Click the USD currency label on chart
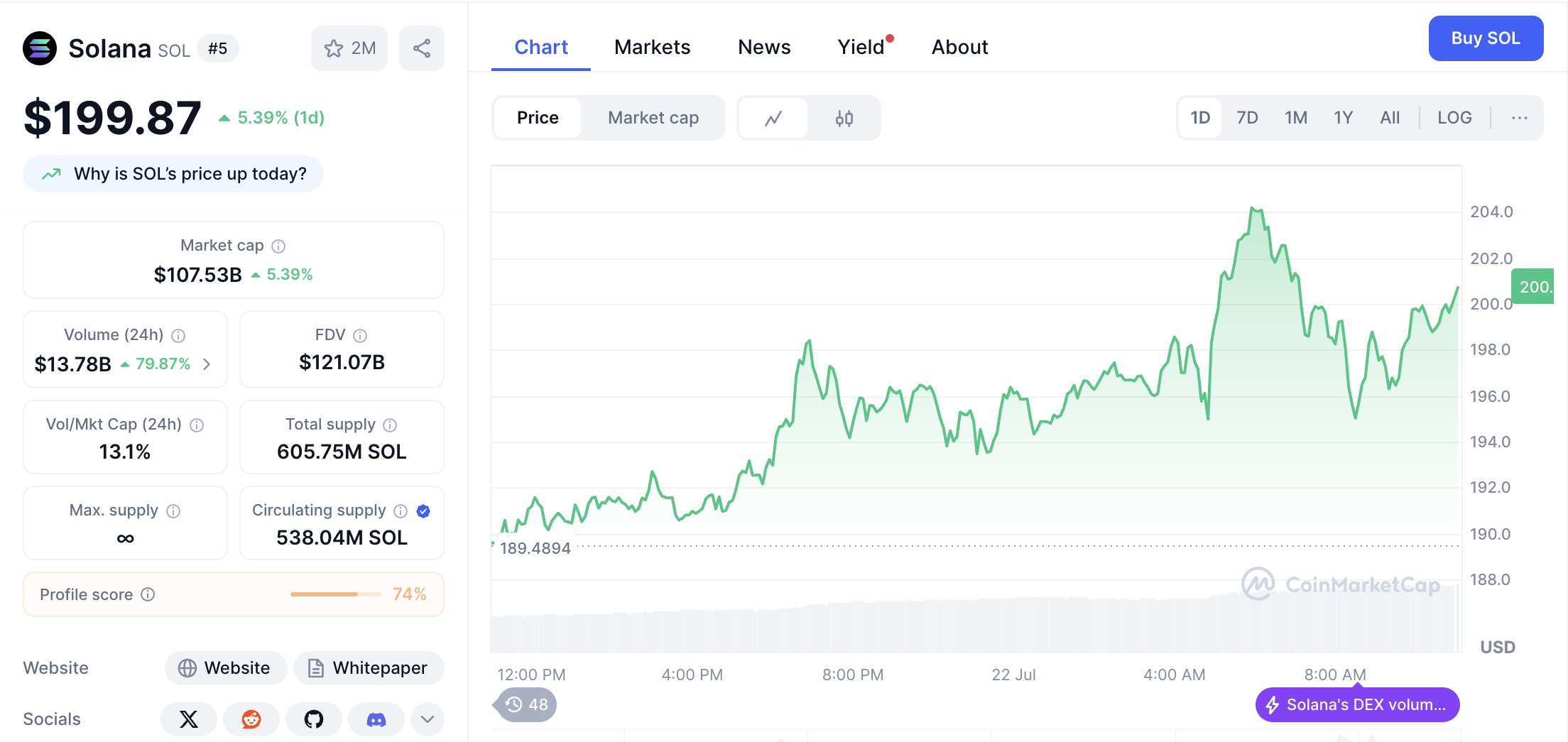The height and width of the screenshot is (742, 1568). [1497, 647]
